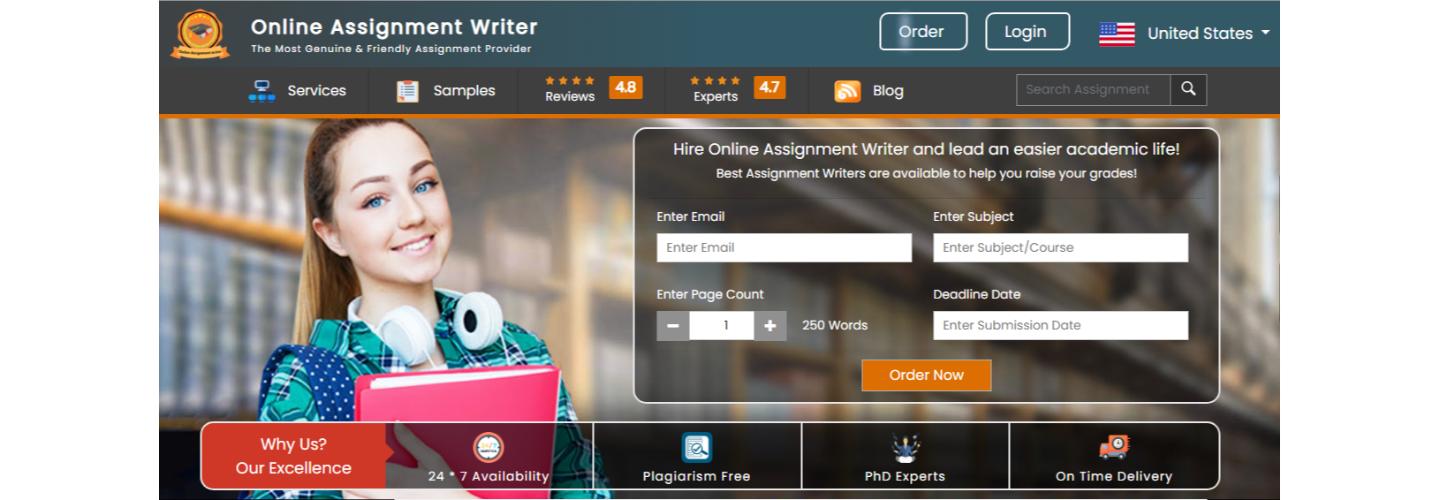The width and height of the screenshot is (1440, 500).
Task: Click the magnifier search button
Action: click(x=1188, y=90)
